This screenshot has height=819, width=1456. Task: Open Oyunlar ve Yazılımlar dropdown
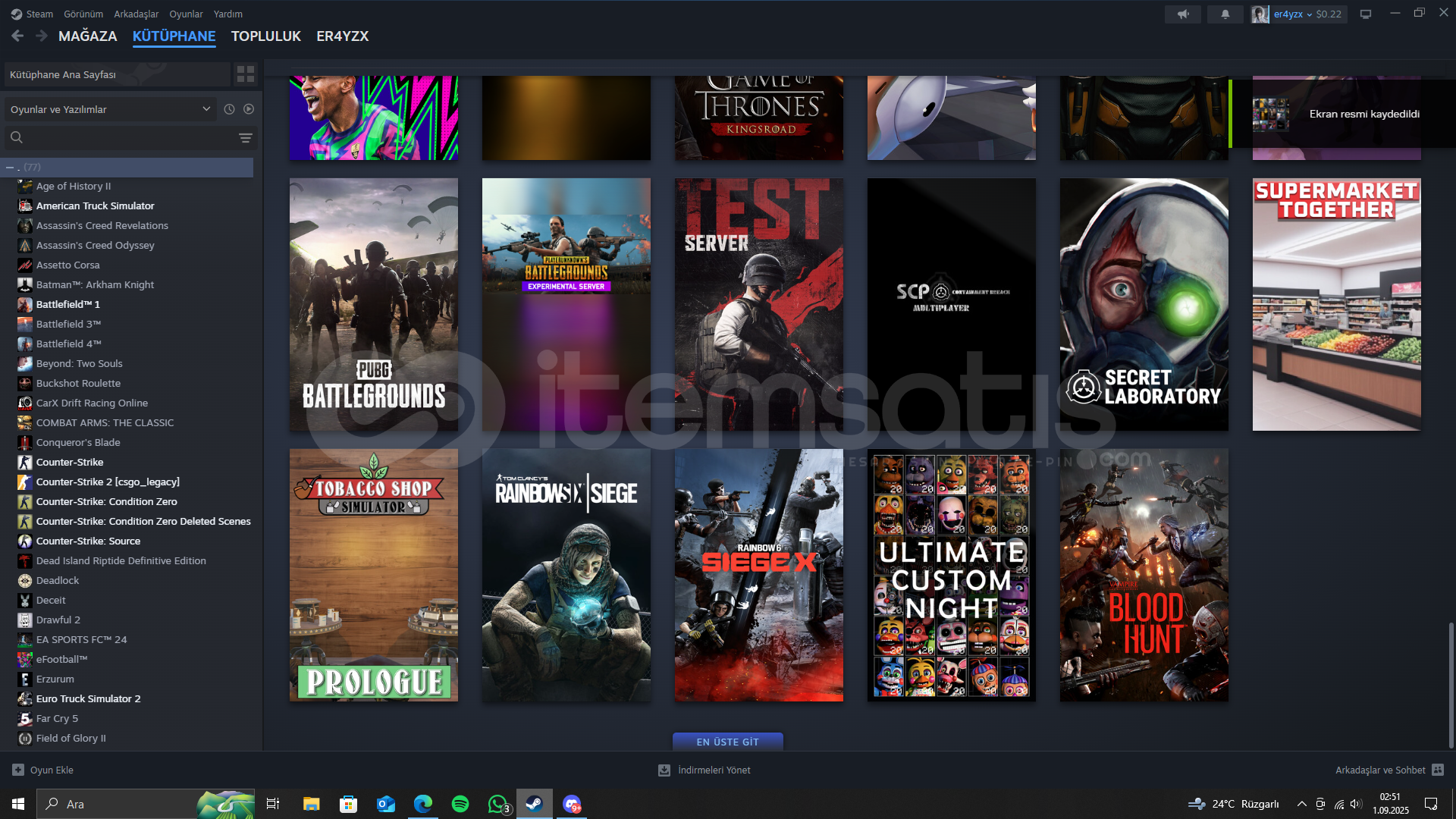pos(110,109)
